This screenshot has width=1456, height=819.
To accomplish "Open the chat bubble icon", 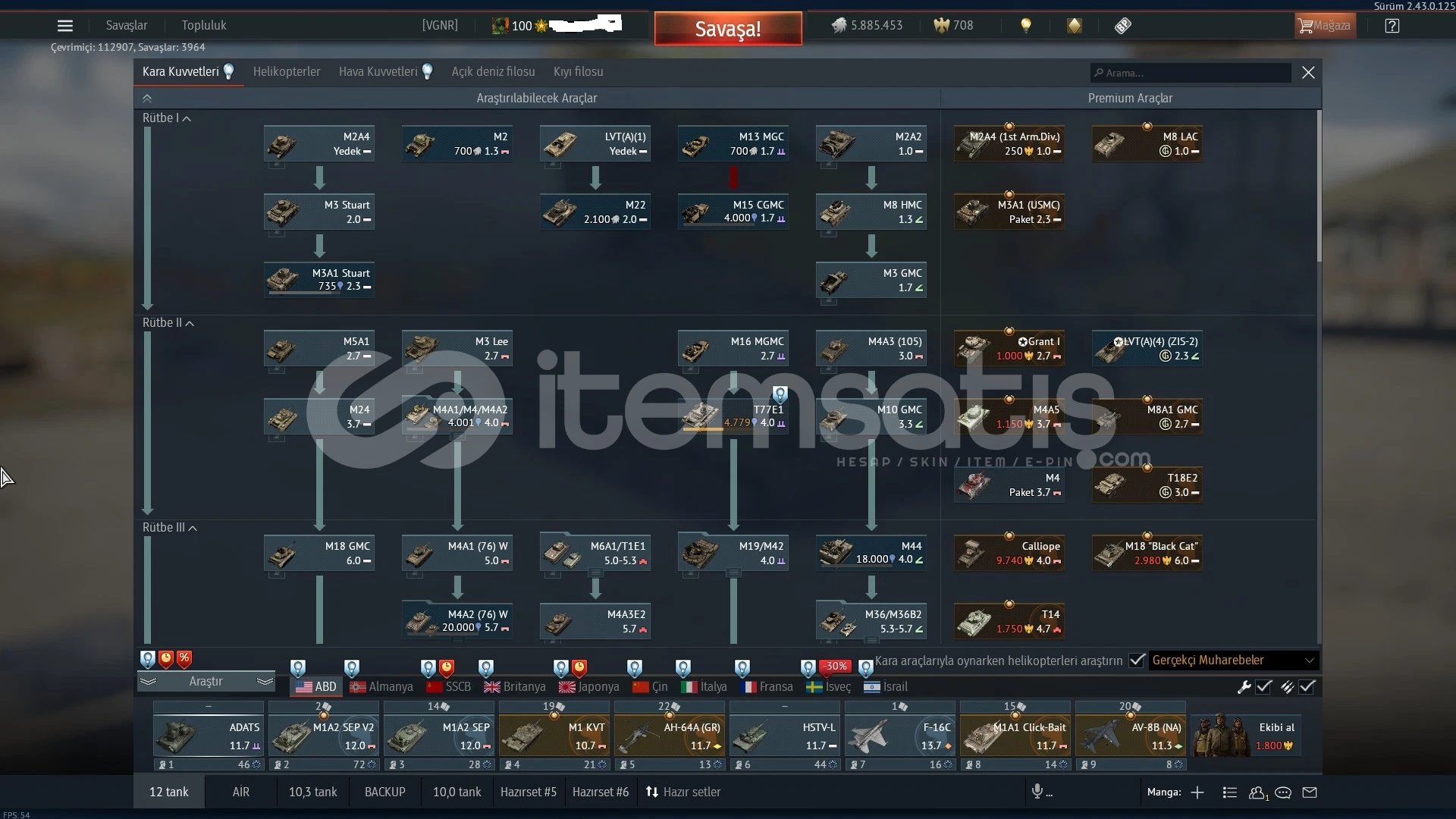I will point(1283,792).
